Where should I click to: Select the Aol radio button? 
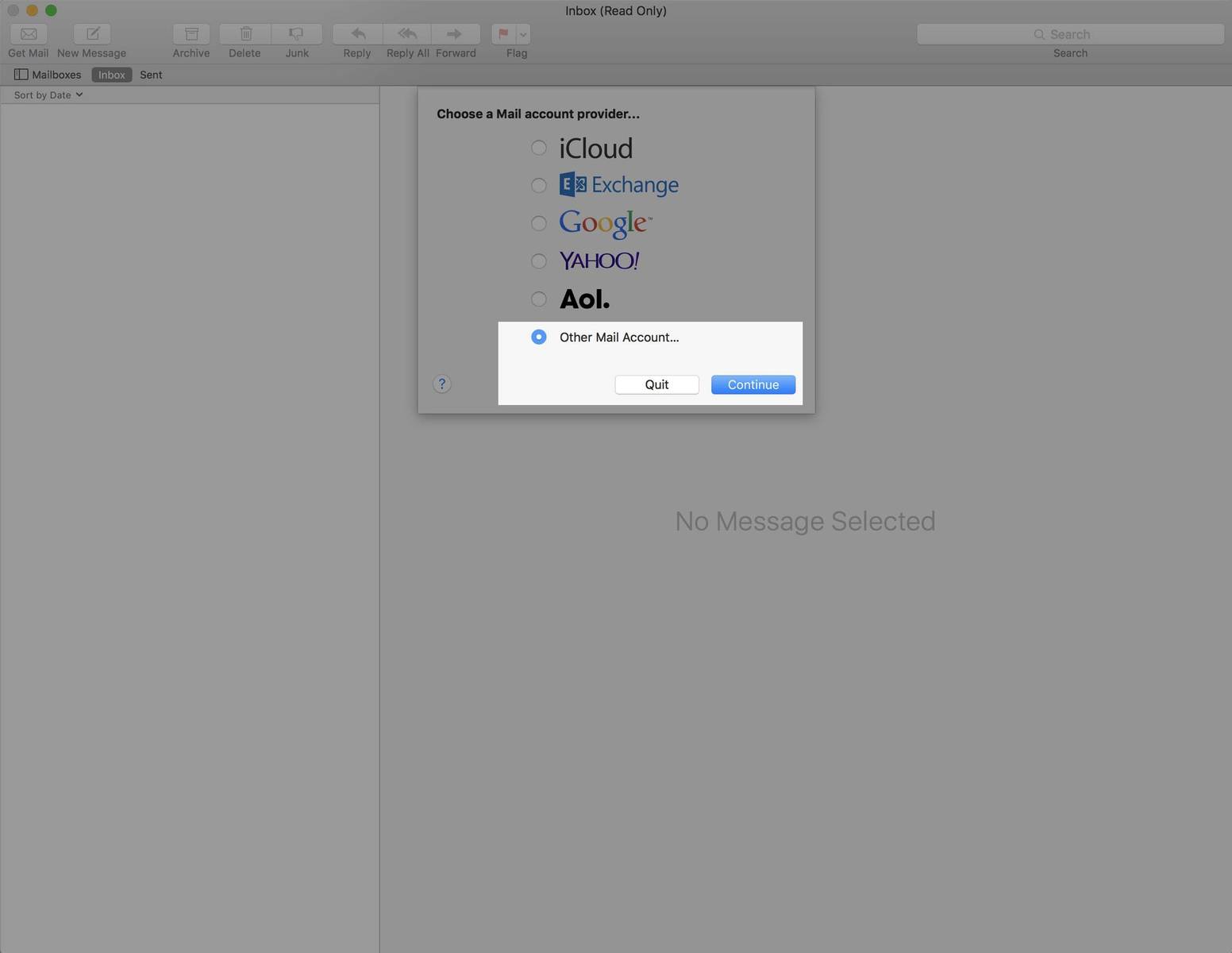click(538, 299)
